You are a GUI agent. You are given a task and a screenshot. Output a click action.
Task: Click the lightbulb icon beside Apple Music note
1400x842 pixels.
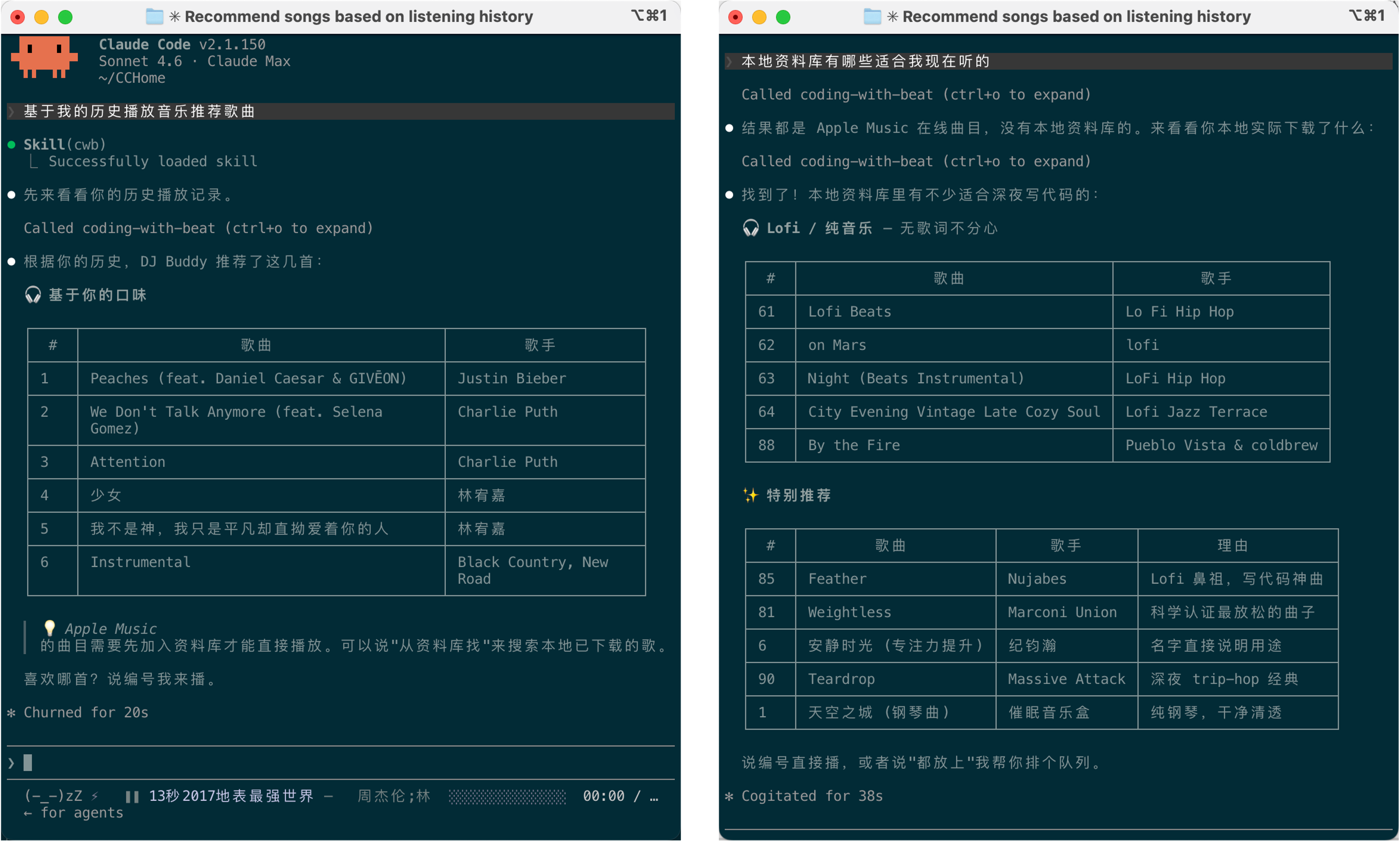coord(49,628)
